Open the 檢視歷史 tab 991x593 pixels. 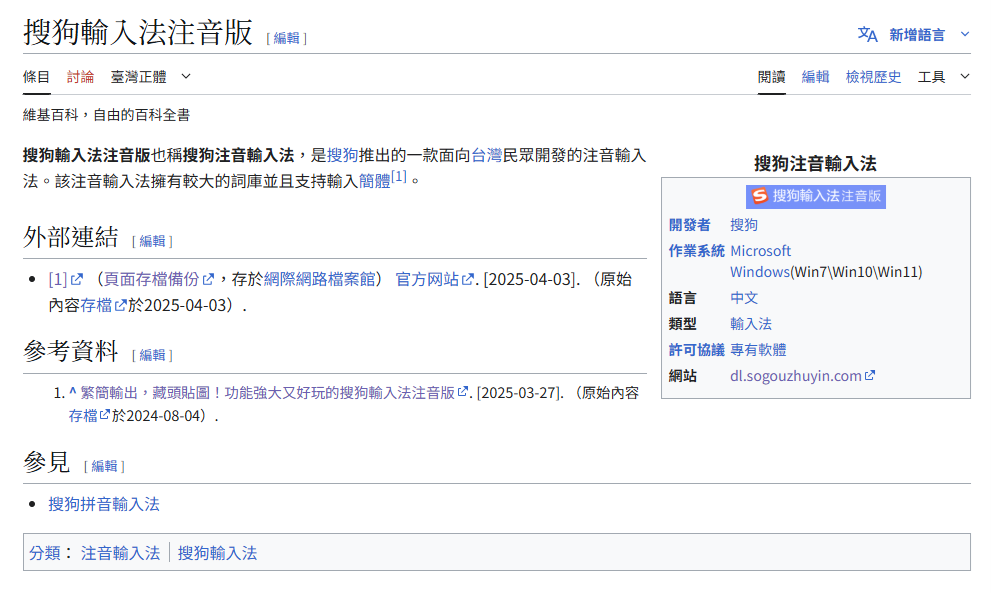coord(873,76)
